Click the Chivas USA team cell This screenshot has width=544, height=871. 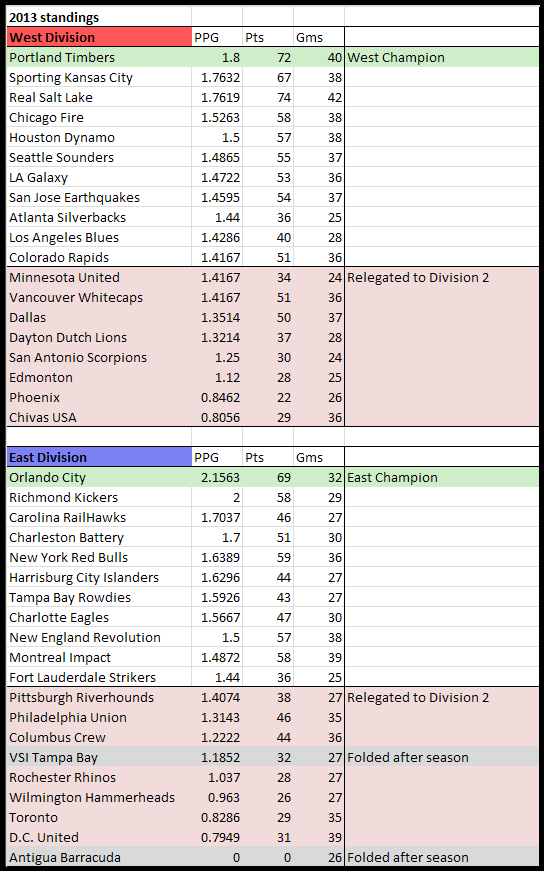click(x=99, y=417)
